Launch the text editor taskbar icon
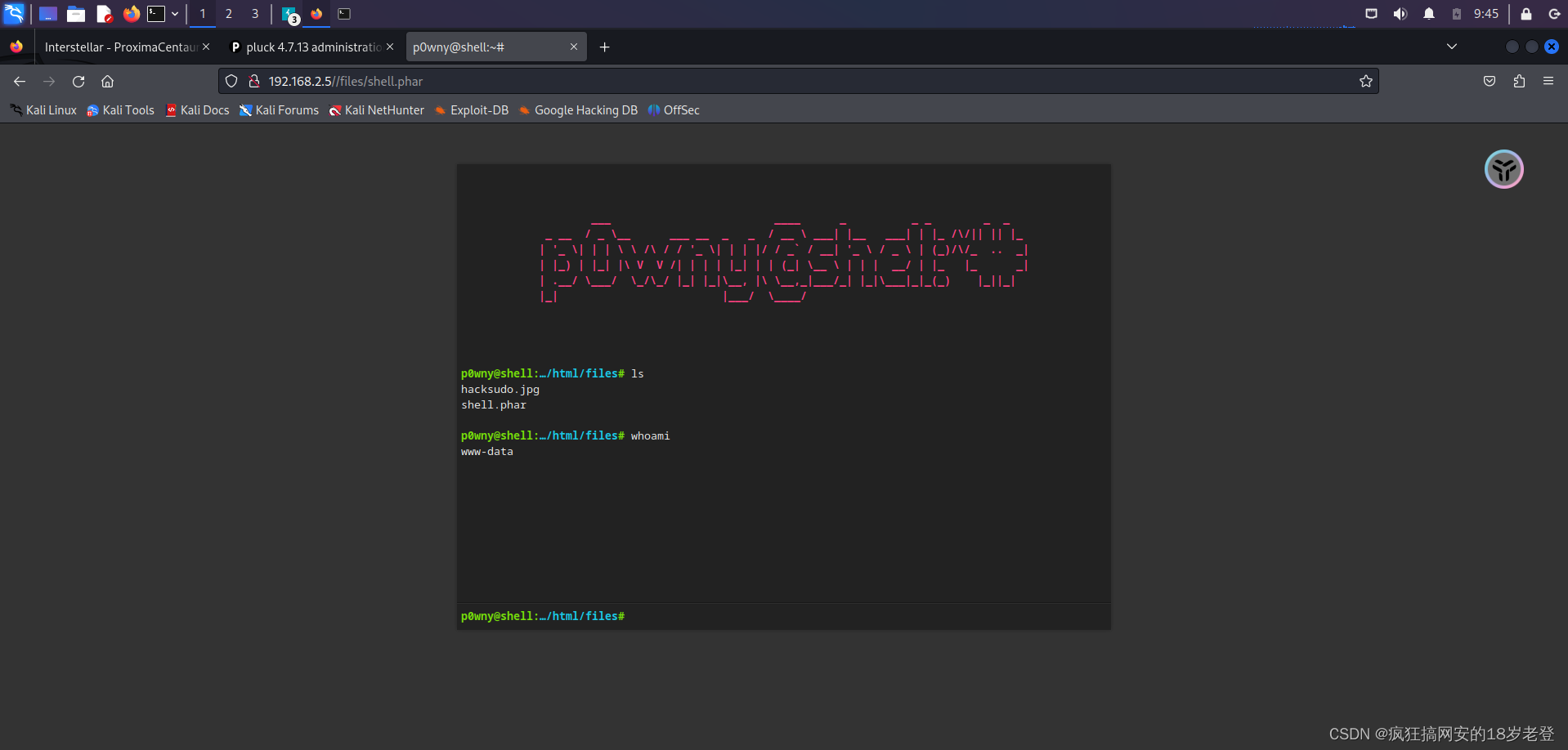Image resolution: width=1568 pixels, height=750 pixels. (x=104, y=14)
